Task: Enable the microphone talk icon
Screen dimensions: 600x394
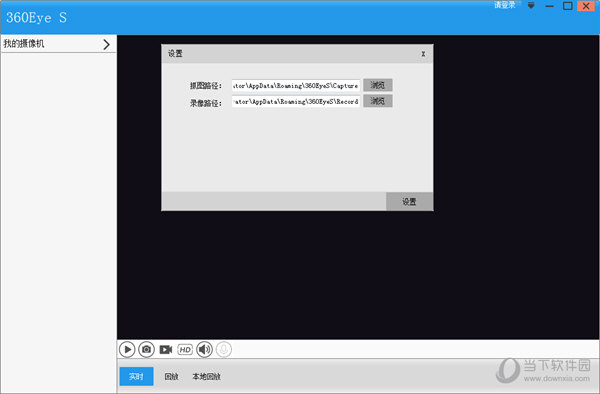Action: pyautogui.click(x=224, y=350)
